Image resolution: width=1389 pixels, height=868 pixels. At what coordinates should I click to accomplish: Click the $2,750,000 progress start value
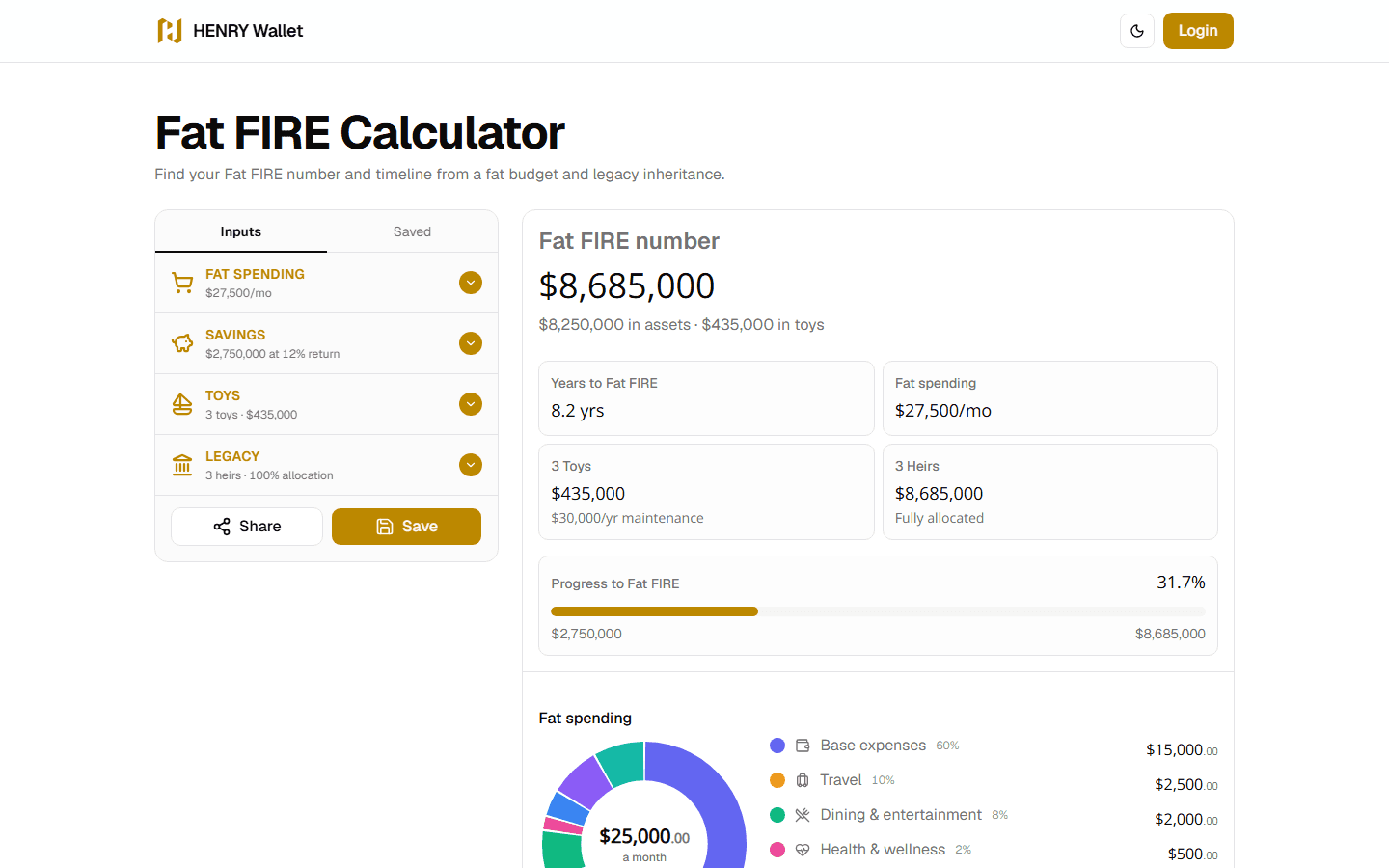click(x=586, y=634)
